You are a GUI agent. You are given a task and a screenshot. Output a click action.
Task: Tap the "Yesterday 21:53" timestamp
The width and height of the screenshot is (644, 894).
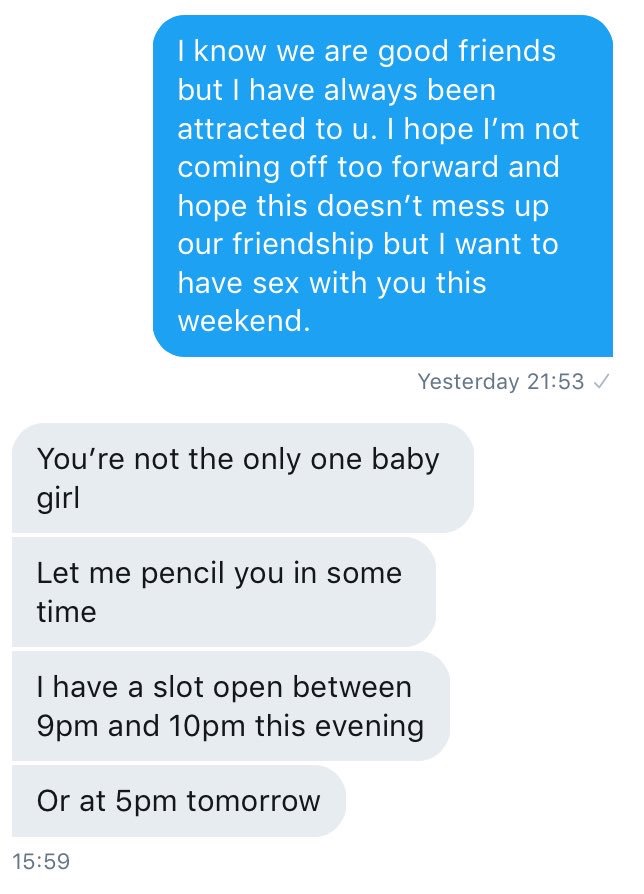coord(500,381)
